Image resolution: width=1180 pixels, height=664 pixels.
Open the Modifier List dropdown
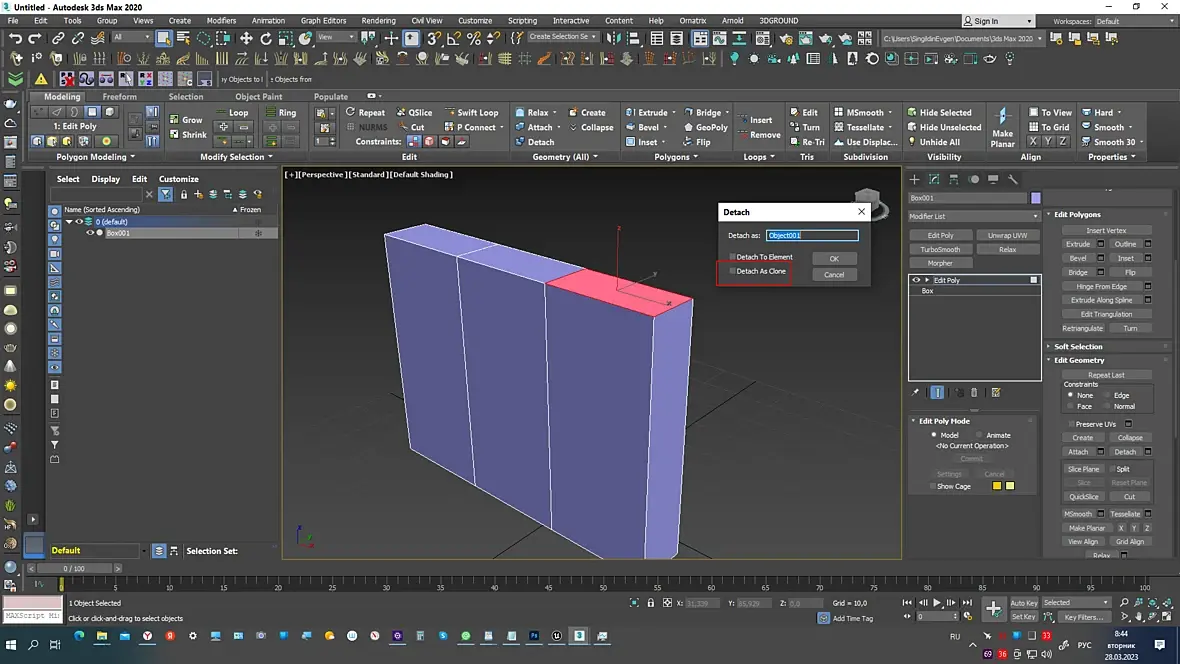point(974,216)
